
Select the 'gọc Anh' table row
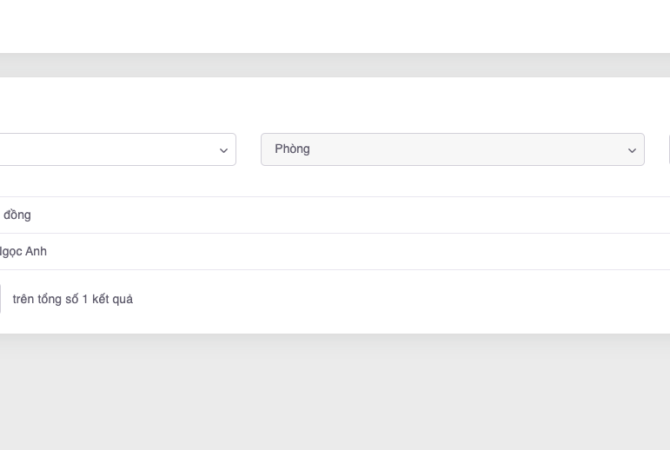pyautogui.click(x=300, y=251)
